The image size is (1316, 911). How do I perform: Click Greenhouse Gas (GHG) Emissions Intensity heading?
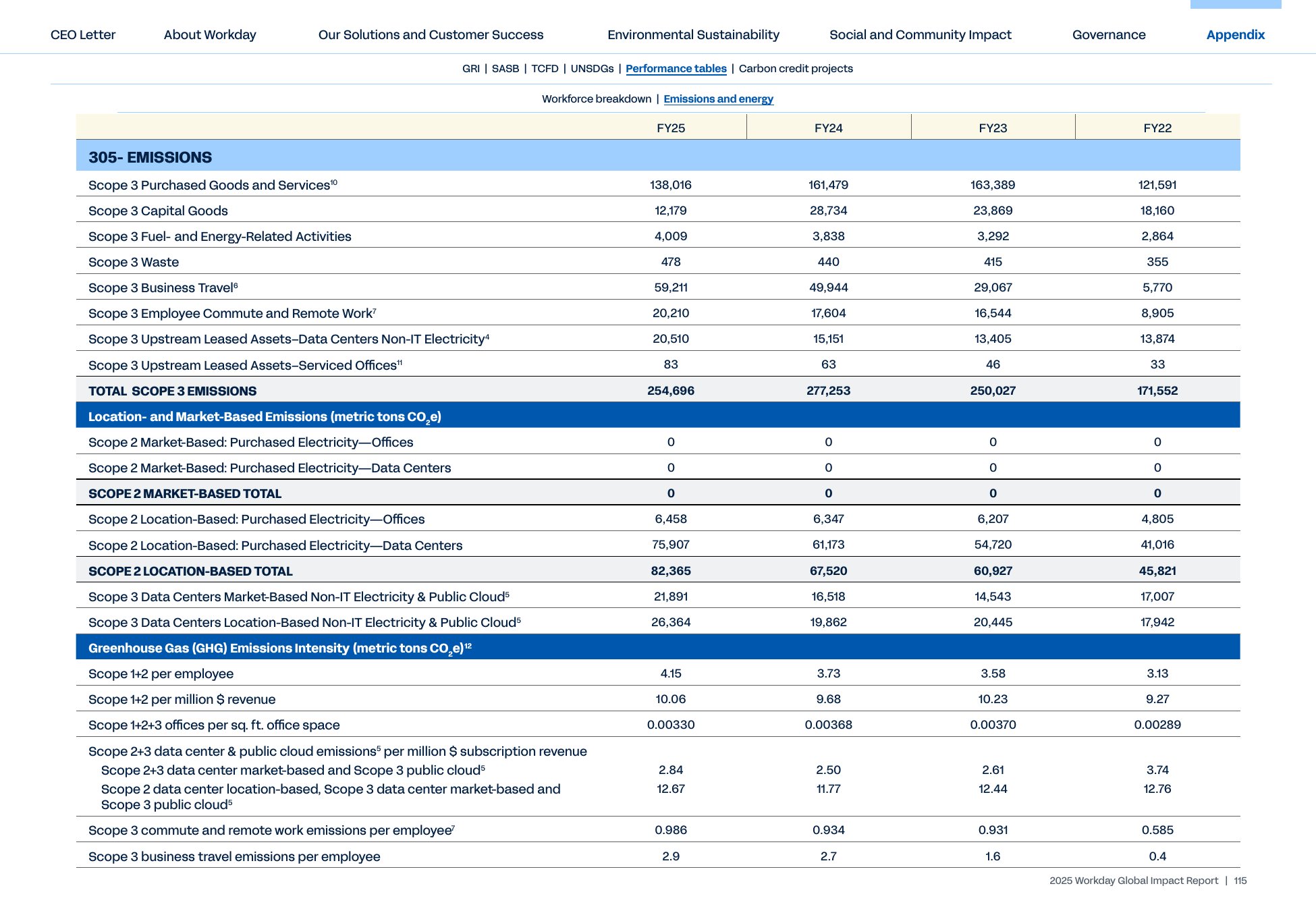click(279, 648)
